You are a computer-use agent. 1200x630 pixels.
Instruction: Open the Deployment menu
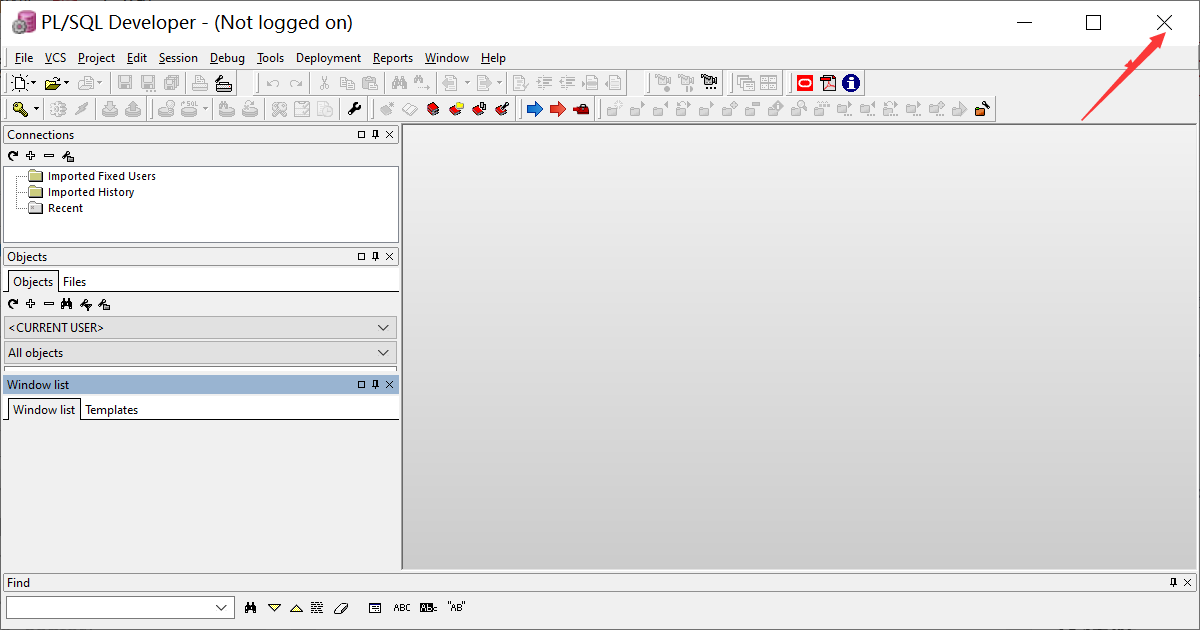328,58
